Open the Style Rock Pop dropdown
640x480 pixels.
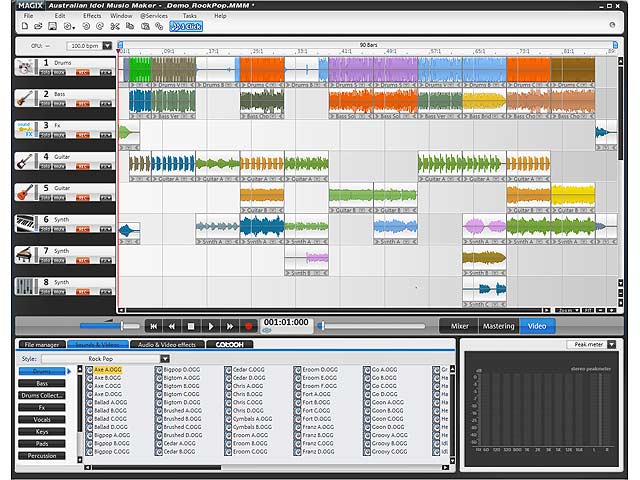[x=164, y=359]
